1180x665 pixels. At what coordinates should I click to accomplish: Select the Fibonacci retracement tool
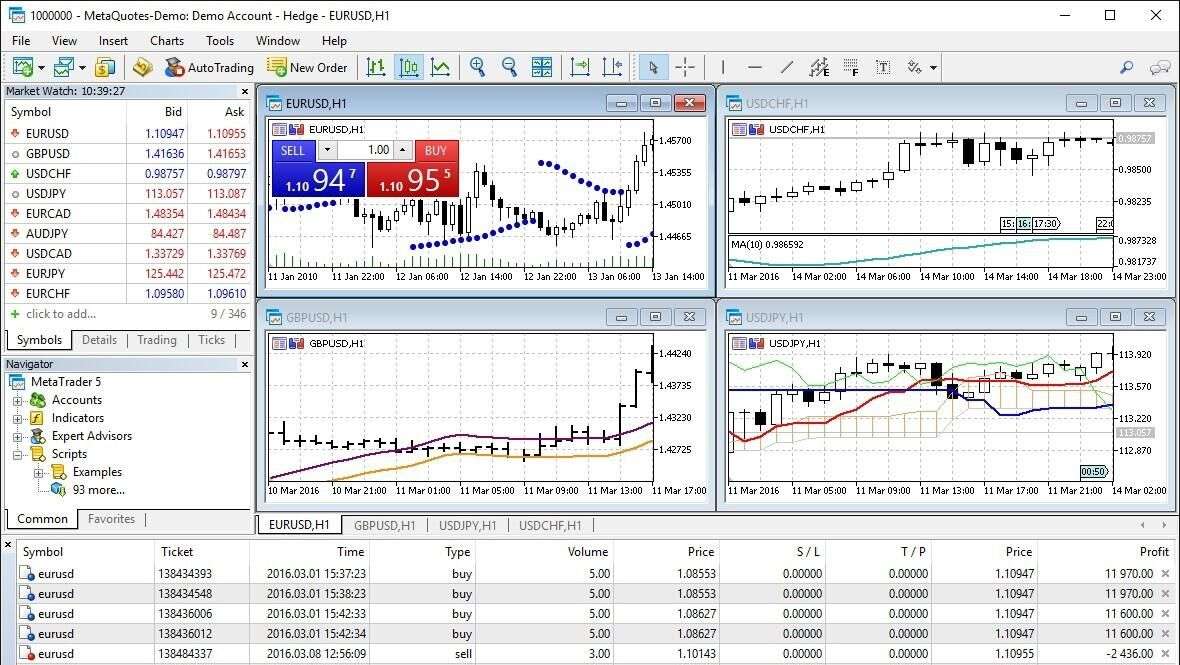851,68
